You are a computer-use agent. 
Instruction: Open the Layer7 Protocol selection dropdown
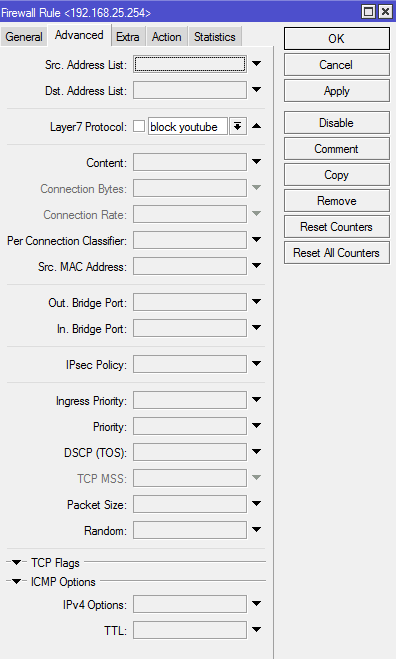[238, 126]
